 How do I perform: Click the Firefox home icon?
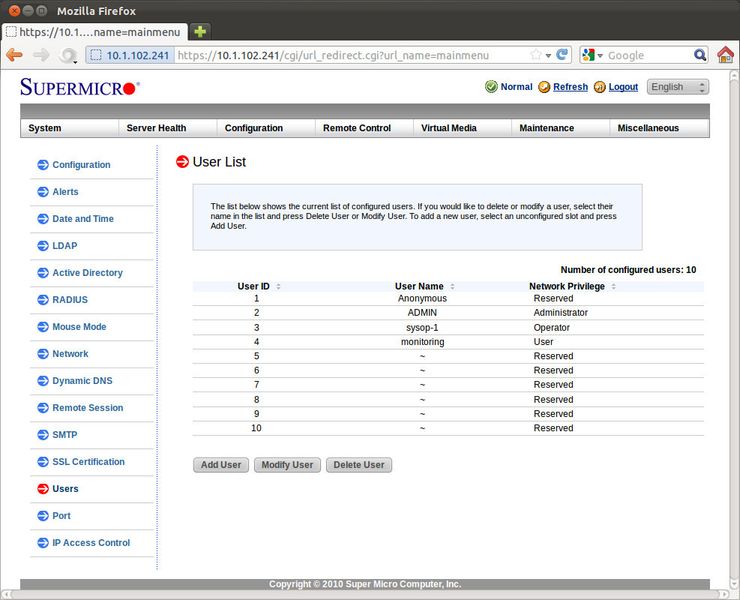(725, 55)
